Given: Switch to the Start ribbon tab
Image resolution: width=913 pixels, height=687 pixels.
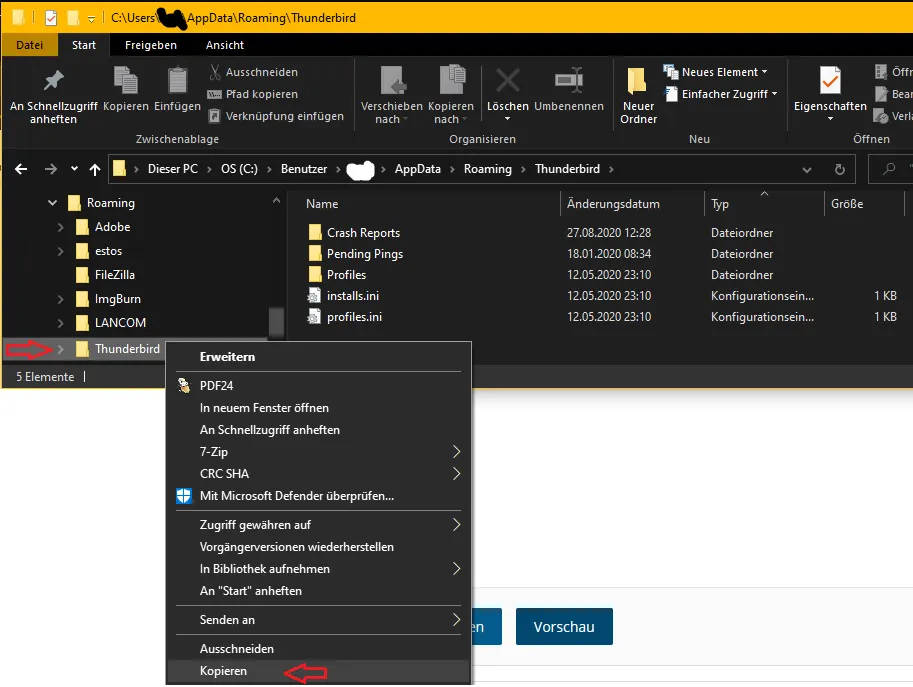Looking at the screenshot, I should click(x=84, y=45).
